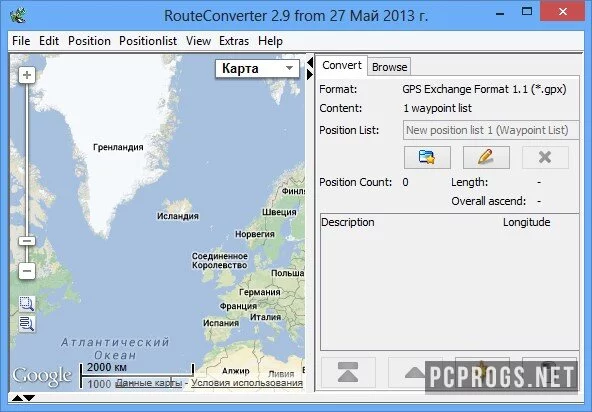Image resolution: width=592 pixels, height=412 pixels.
Task: Click the add position list button with star
Action: 427,157
